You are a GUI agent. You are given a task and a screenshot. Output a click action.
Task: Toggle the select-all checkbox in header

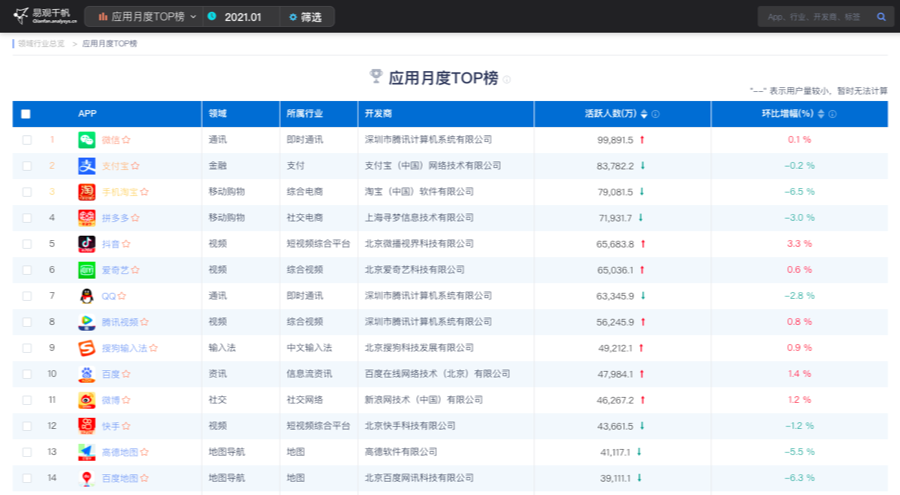click(x=26, y=114)
